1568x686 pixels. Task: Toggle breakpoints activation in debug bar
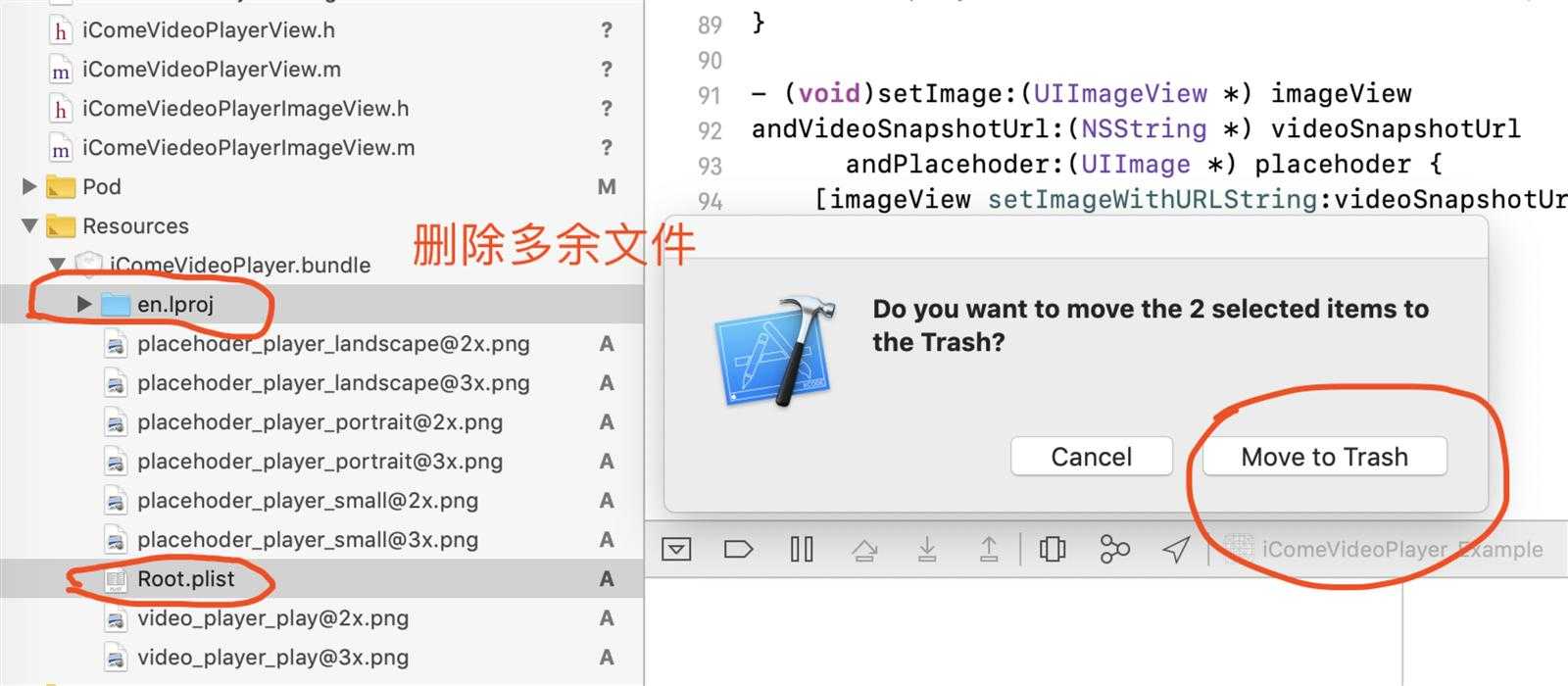pos(738,549)
